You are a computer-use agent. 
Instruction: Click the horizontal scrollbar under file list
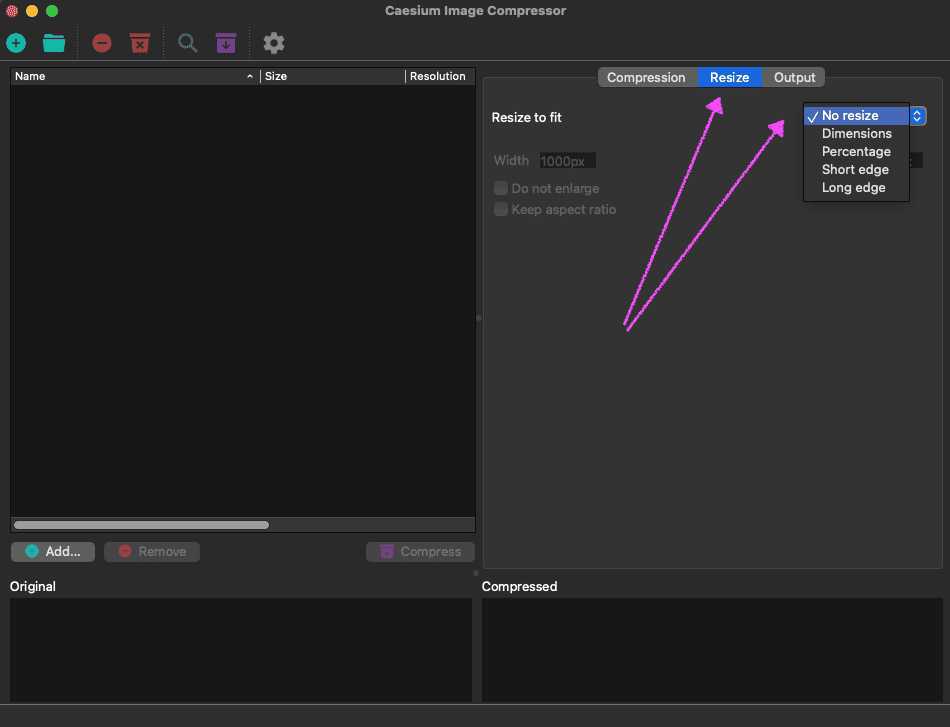point(141,524)
